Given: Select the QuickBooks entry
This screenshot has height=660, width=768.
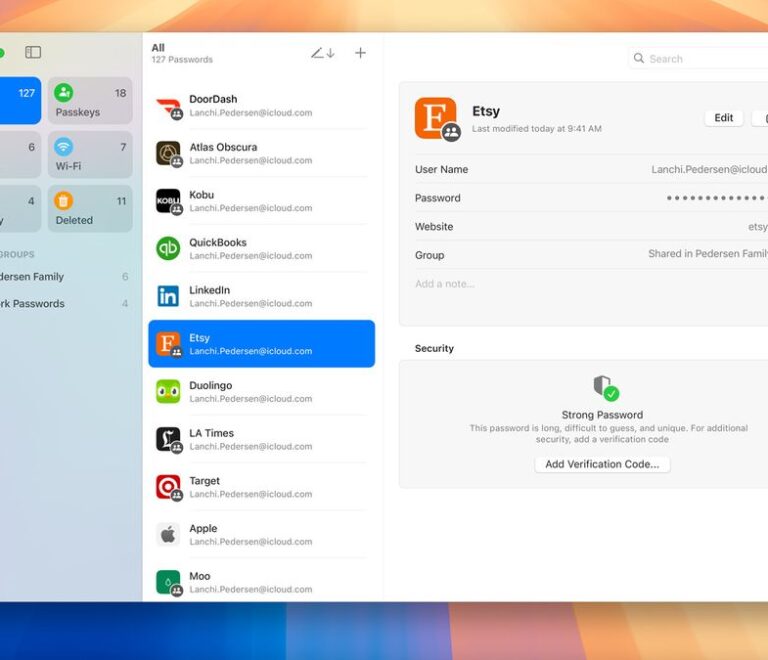Looking at the screenshot, I should click(x=262, y=248).
